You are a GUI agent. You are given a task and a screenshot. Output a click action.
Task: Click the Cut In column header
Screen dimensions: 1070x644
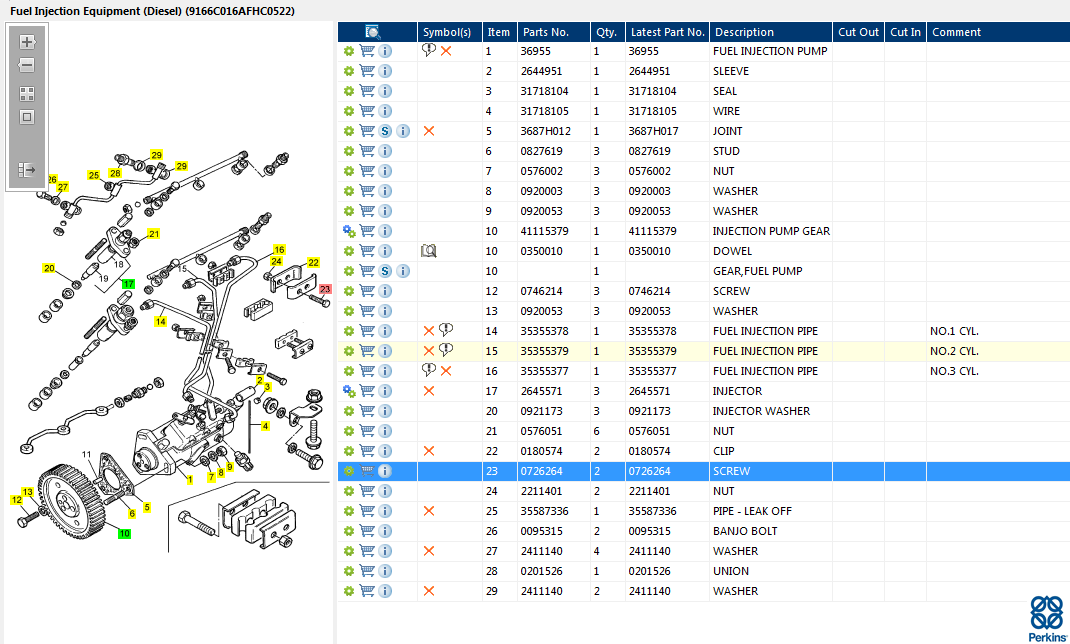tap(906, 32)
